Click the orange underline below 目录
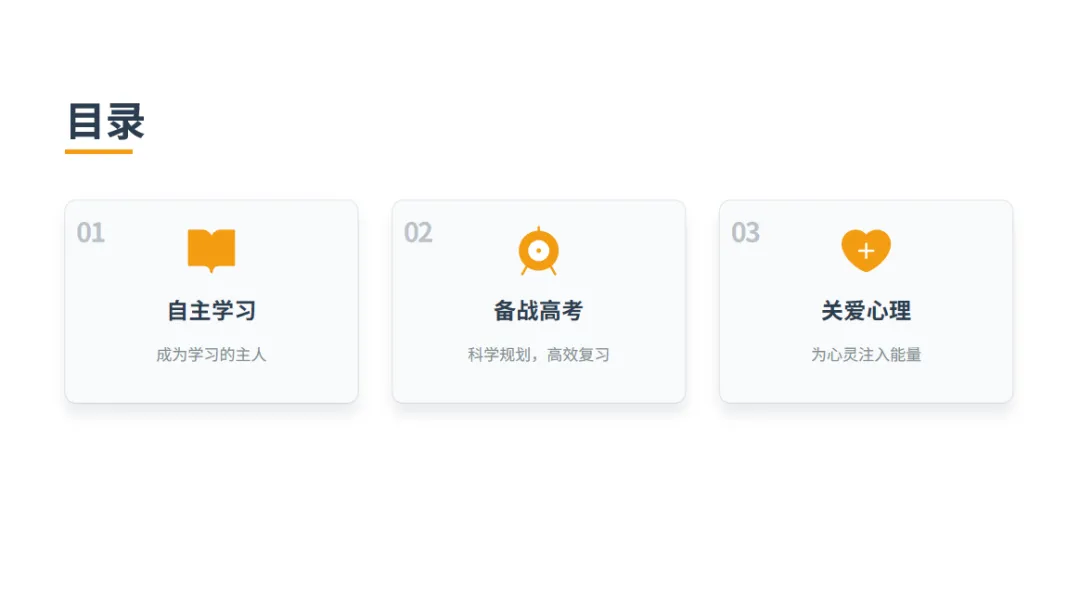The height and width of the screenshot is (595, 1080). click(98, 152)
